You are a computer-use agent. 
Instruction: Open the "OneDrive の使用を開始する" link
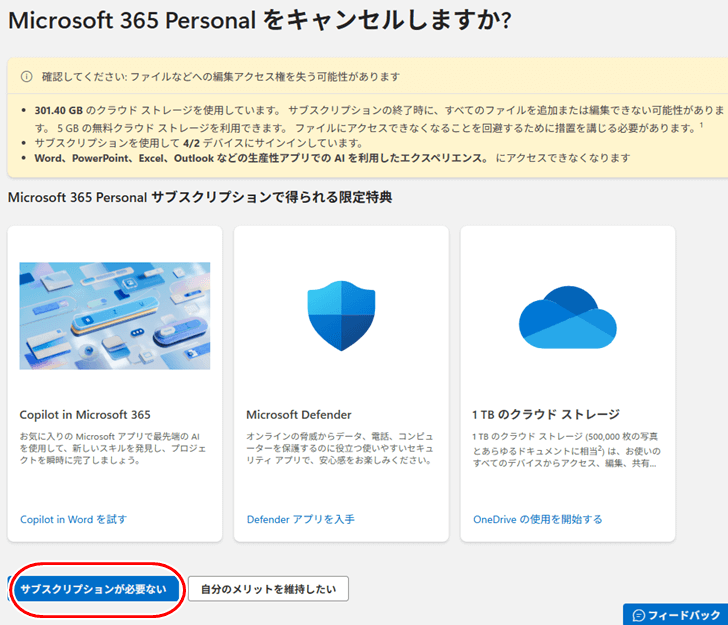pos(537,520)
